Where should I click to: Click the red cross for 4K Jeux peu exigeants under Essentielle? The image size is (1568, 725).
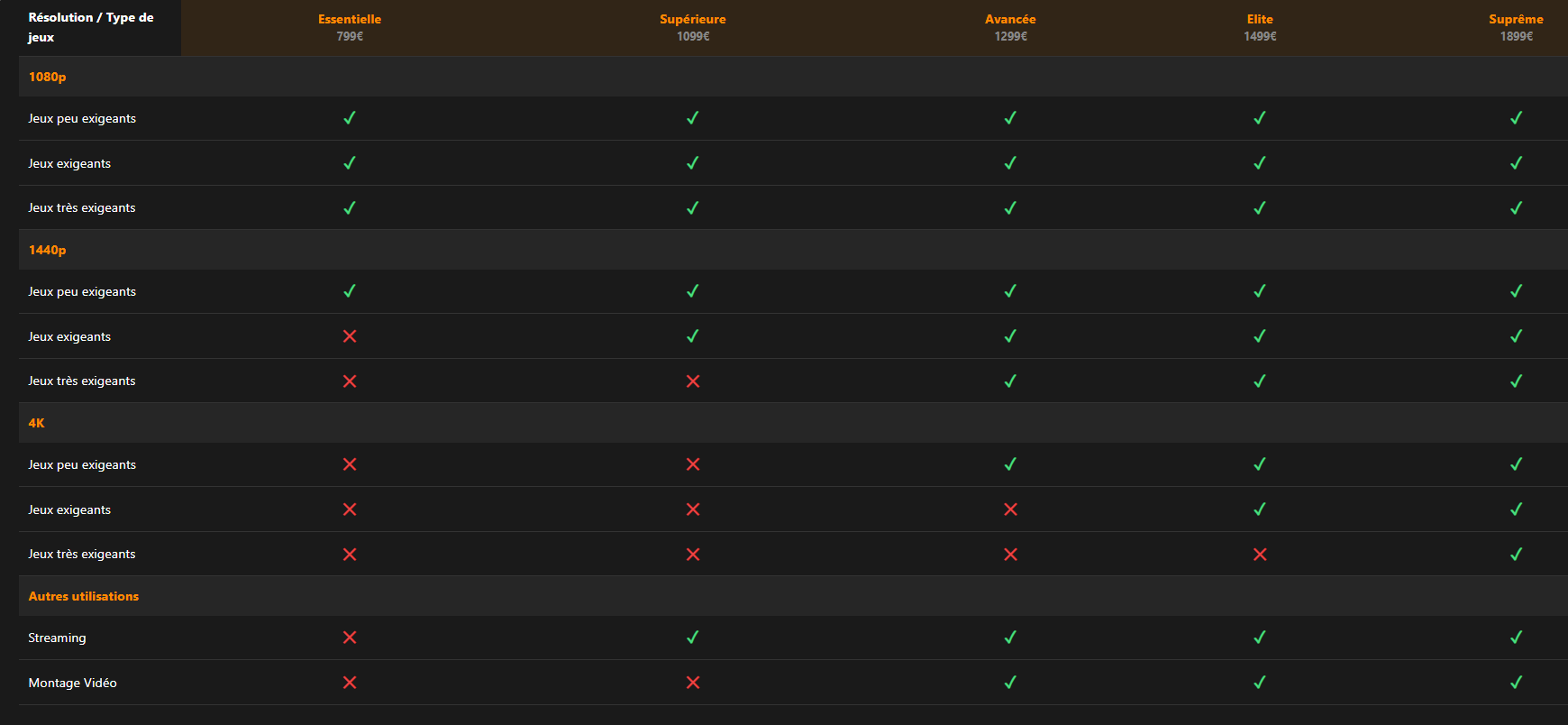tap(350, 464)
